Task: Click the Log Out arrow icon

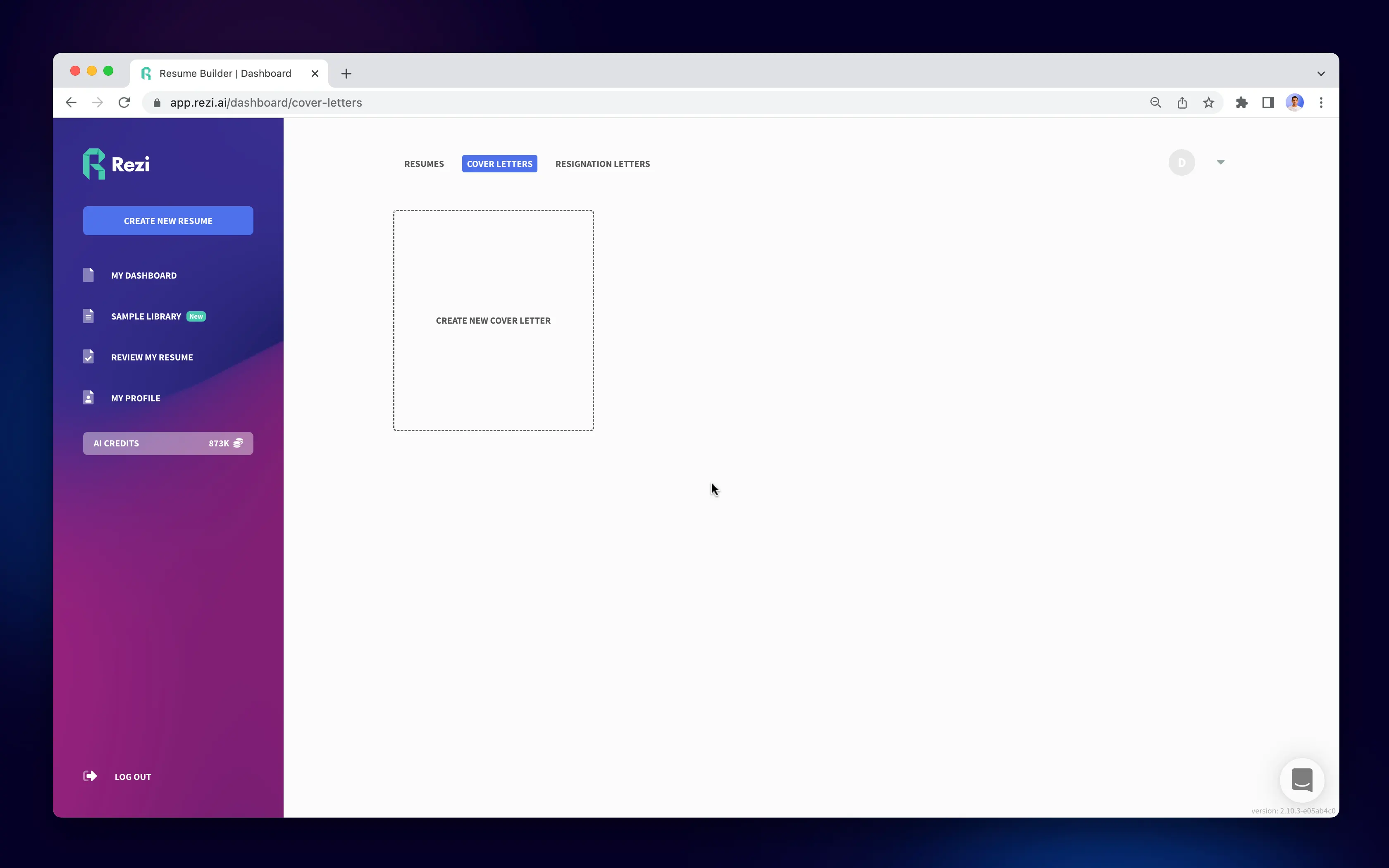Action: (90, 776)
